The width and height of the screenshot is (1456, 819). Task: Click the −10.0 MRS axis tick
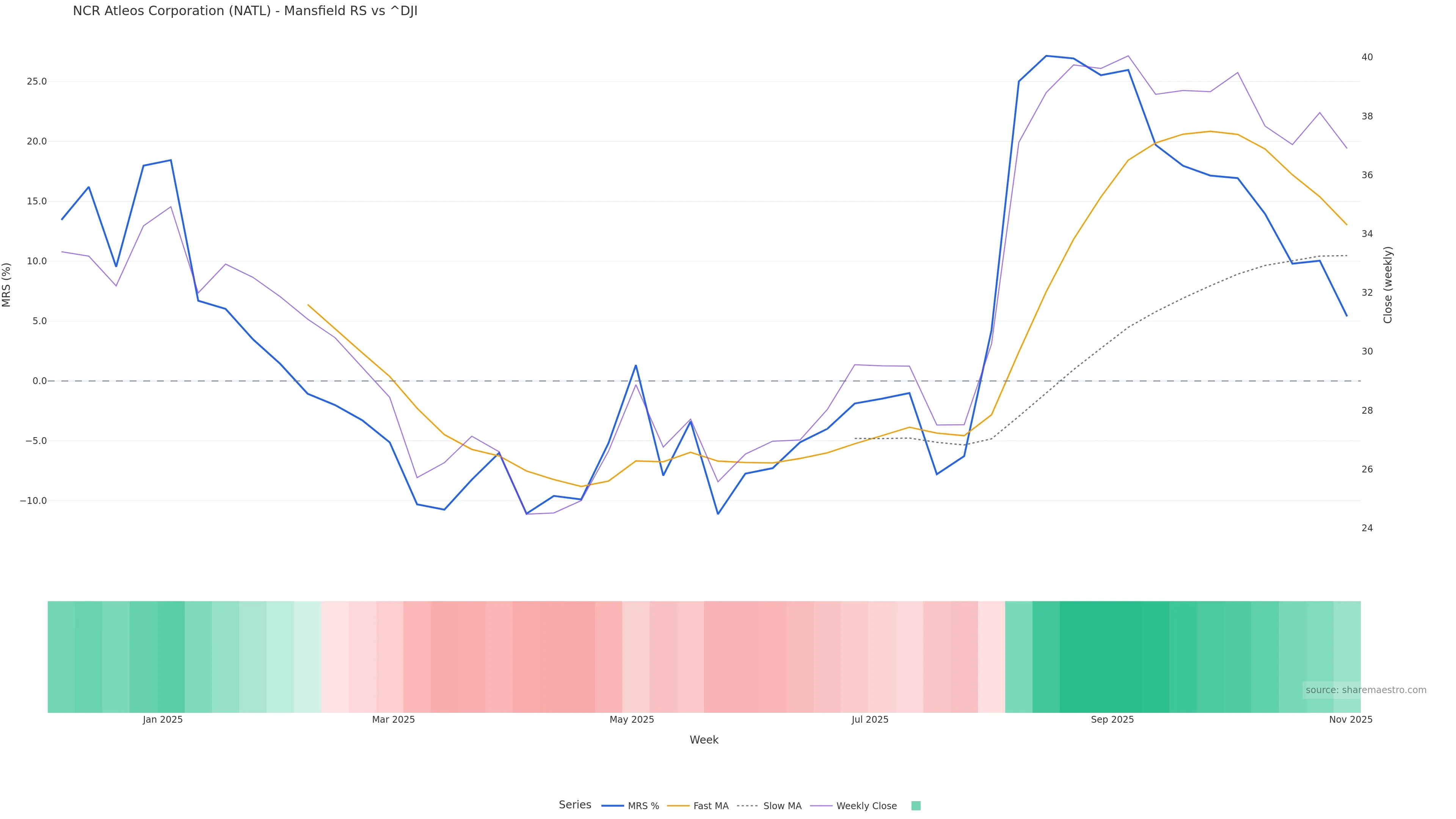click(33, 501)
